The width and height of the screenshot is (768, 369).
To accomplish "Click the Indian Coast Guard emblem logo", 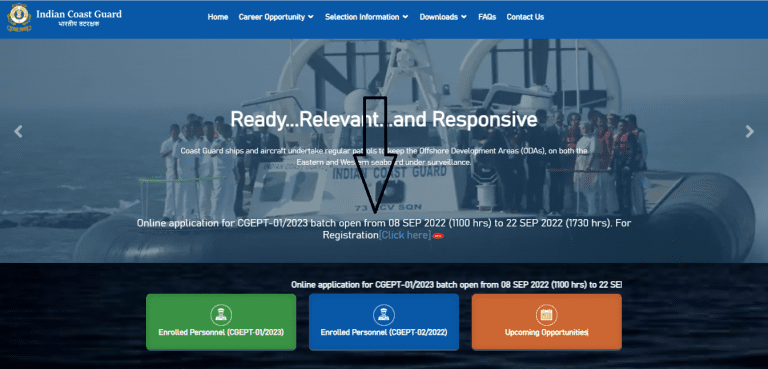I will (x=19, y=18).
